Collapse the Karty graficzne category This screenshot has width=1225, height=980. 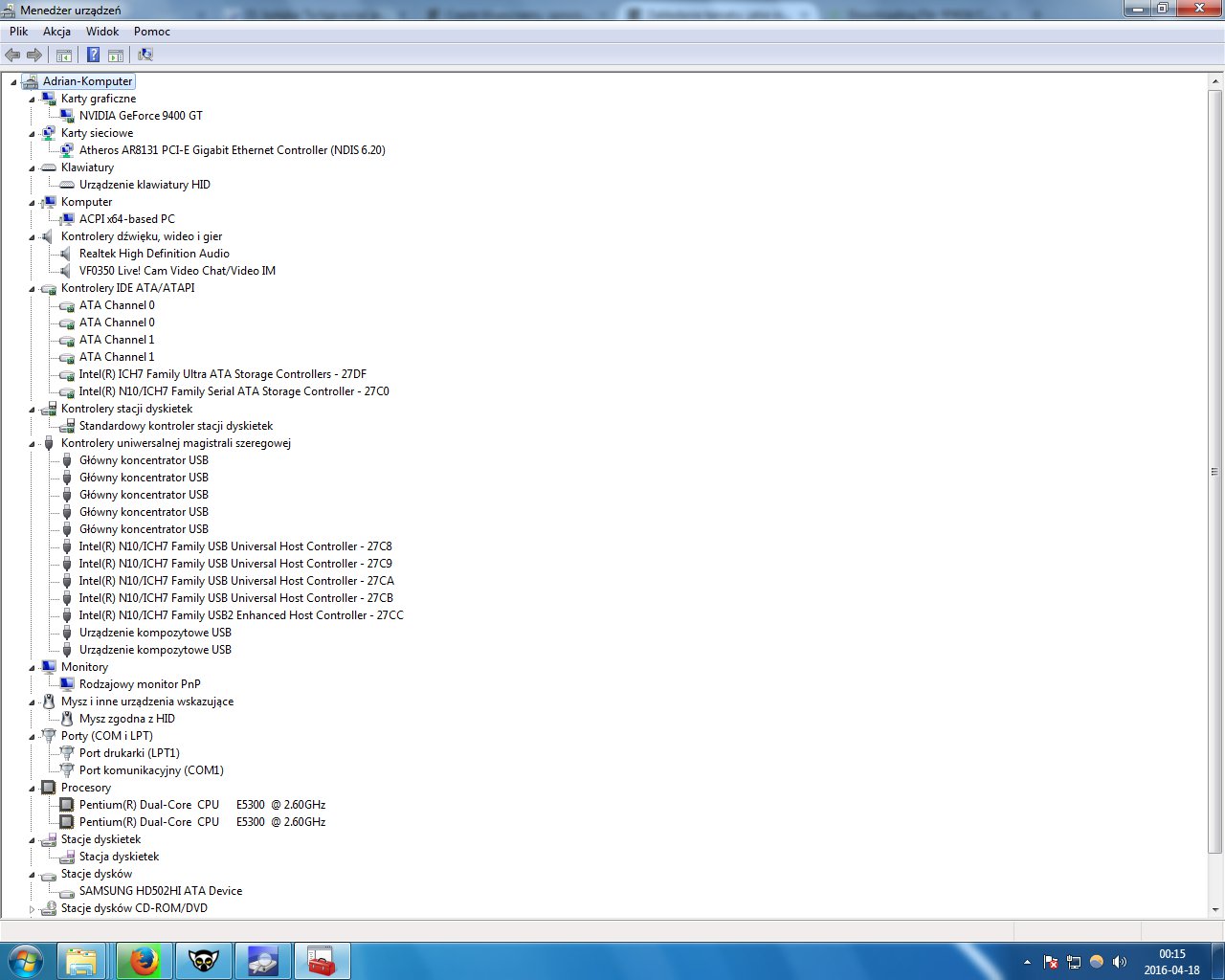click(32, 100)
